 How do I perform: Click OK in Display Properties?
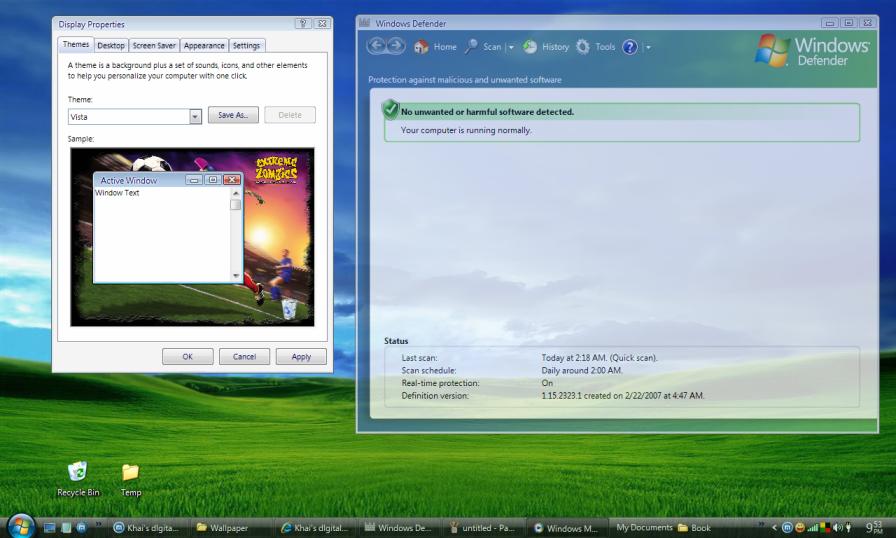[187, 356]
